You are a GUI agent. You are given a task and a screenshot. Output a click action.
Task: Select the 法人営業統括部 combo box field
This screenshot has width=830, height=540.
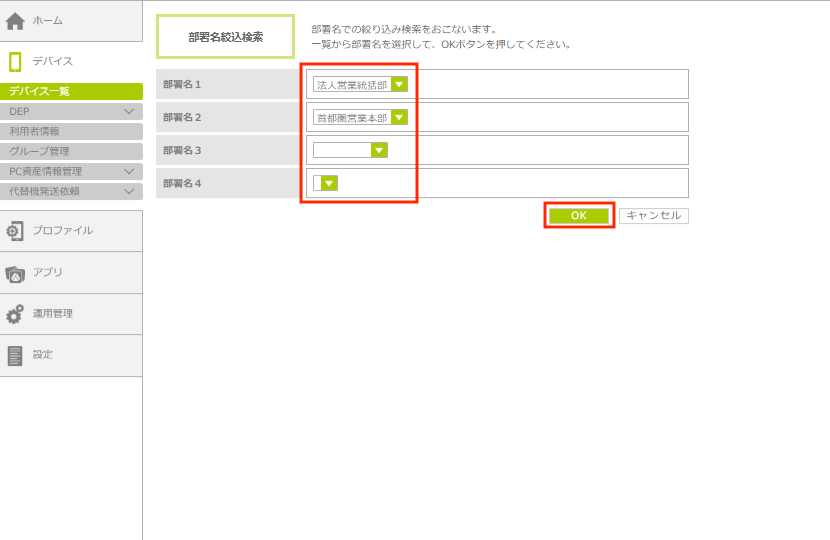(x=351, y=85)
